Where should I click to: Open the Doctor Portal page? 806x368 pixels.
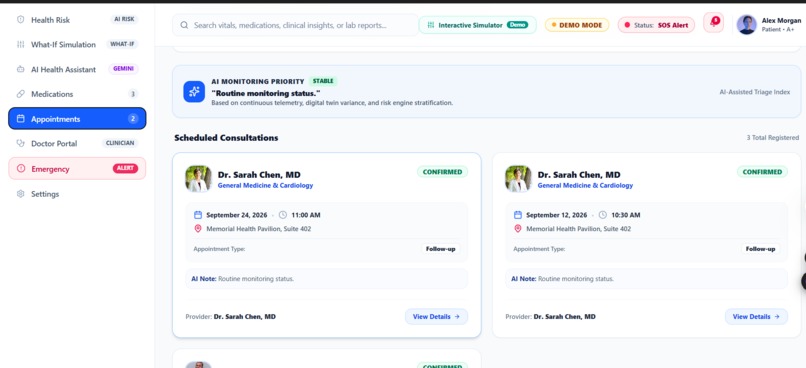[77, 143]
